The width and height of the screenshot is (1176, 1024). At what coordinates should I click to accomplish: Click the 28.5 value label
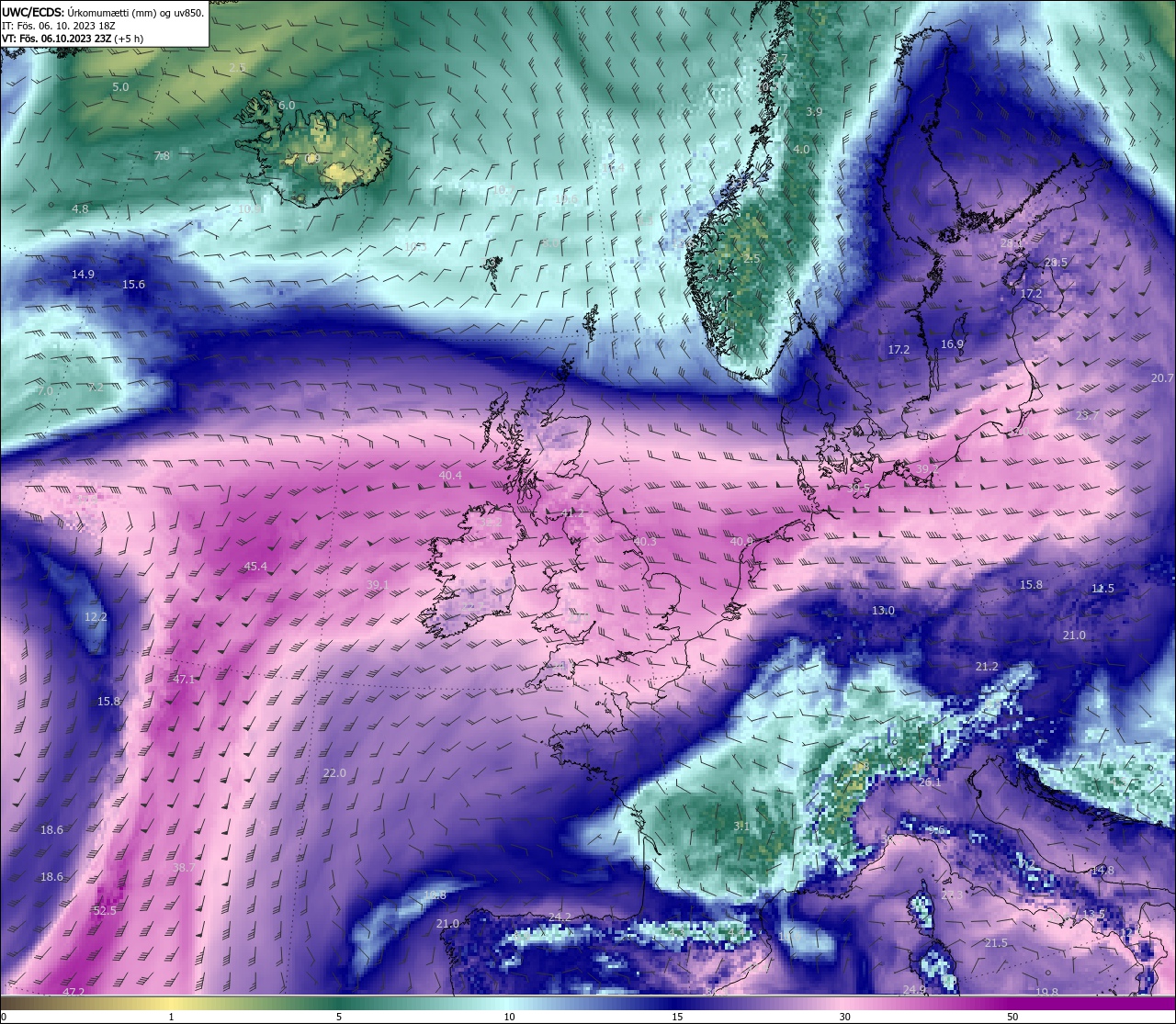pyautogui.click(x=1056, y=263)
